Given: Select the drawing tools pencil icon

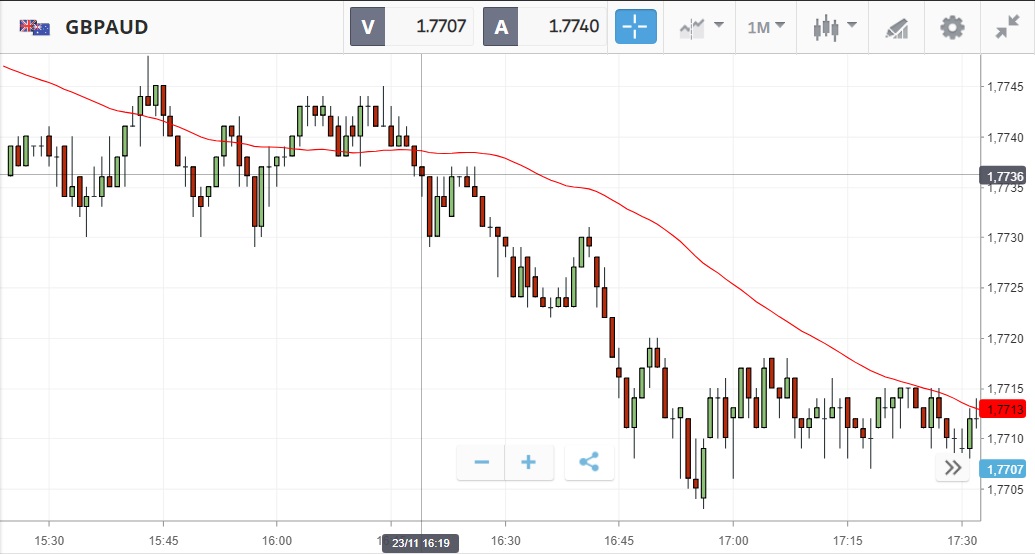Looking at the screenshot, I should point(896,28).
